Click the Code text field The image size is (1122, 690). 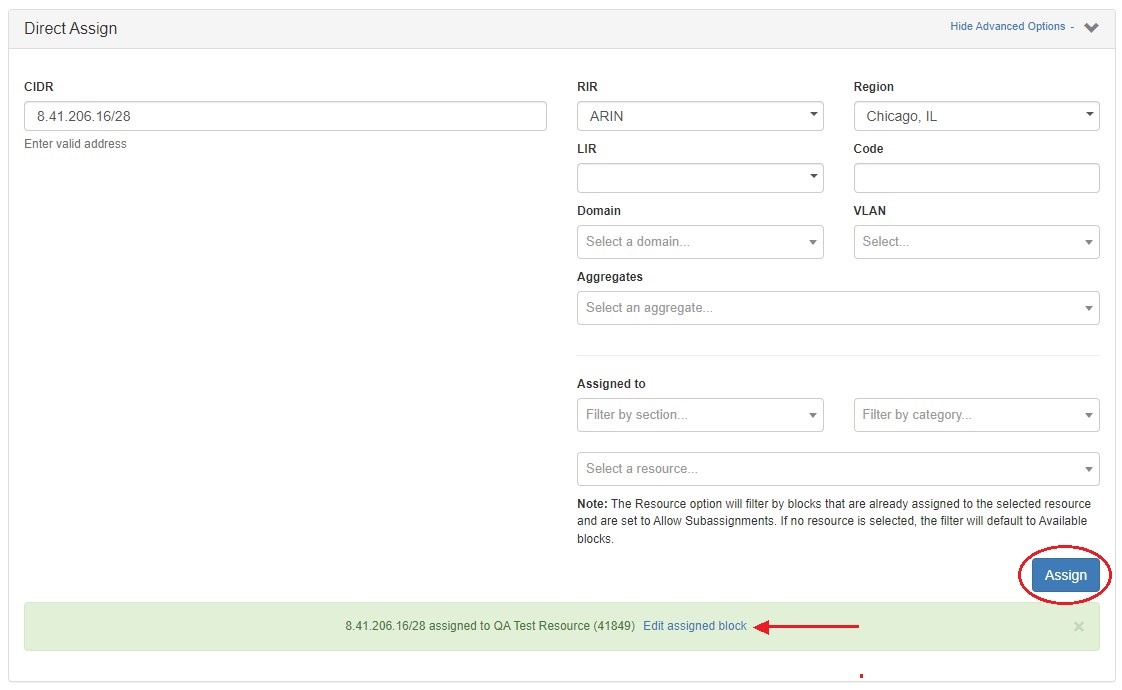tap(976, 178)
